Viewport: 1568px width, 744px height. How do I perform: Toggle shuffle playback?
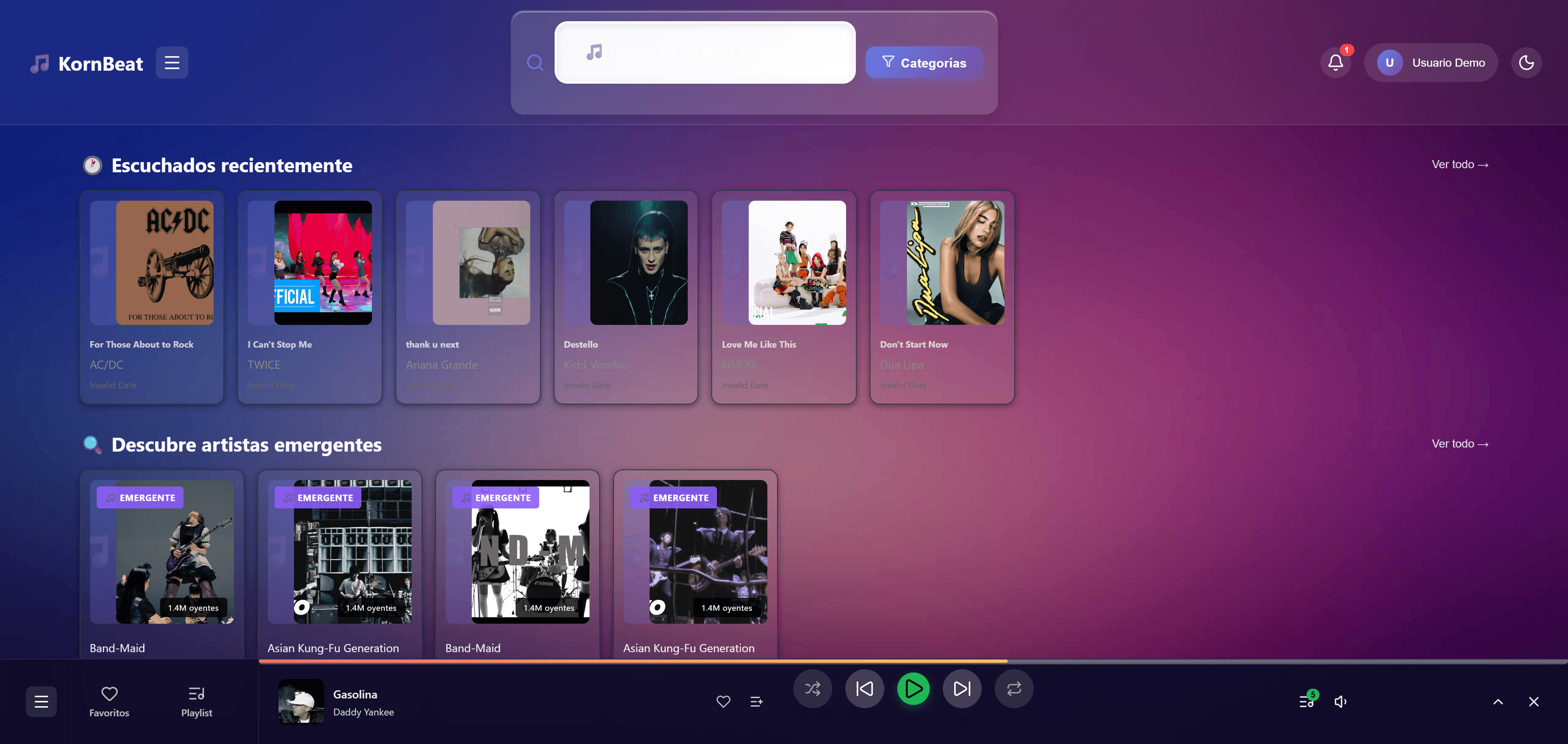(813, 688)
